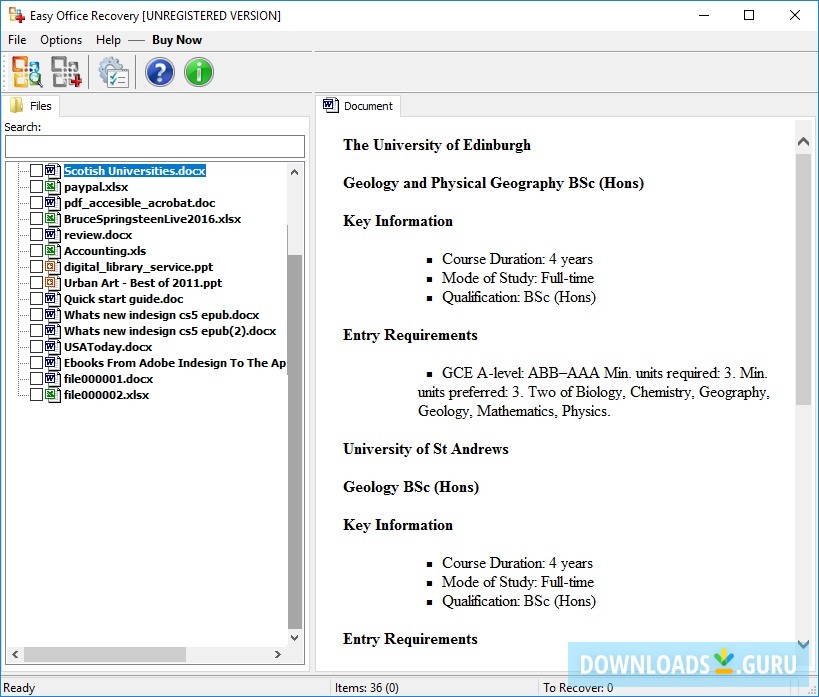Click the scan disk for Office files icon

coord(27,72)
